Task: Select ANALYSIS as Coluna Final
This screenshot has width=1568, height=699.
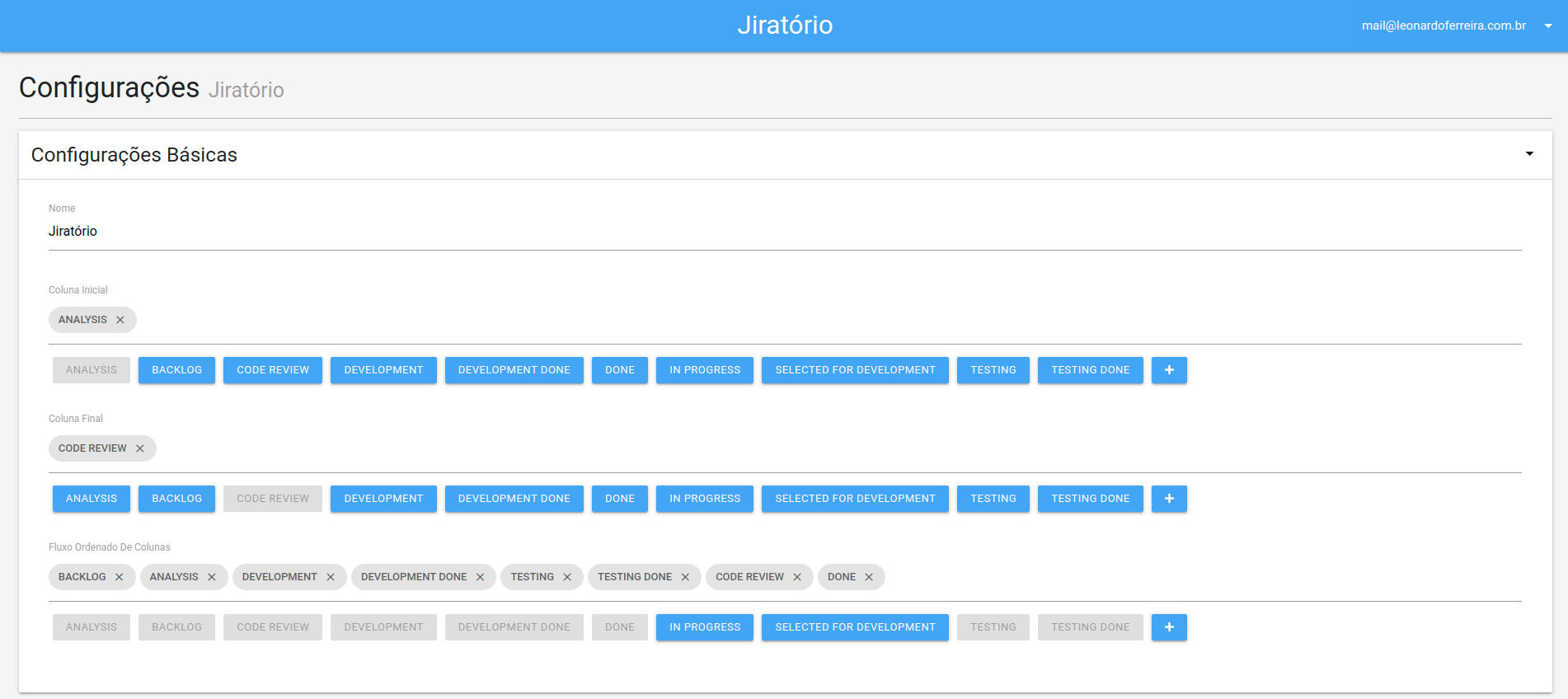Action: click(x=92, y=499)
